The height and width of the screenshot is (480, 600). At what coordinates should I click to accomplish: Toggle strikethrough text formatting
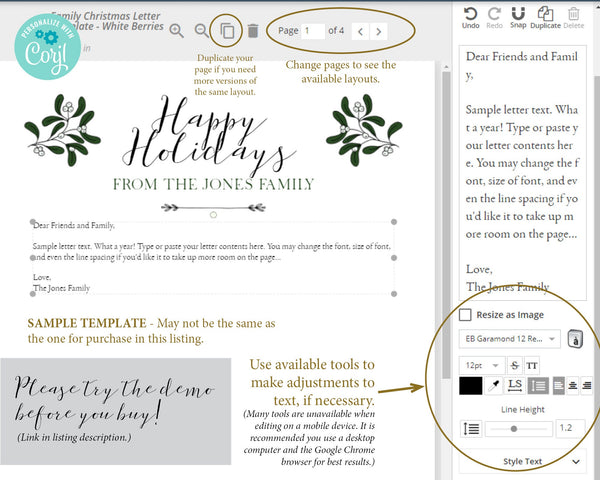[514, 365]
